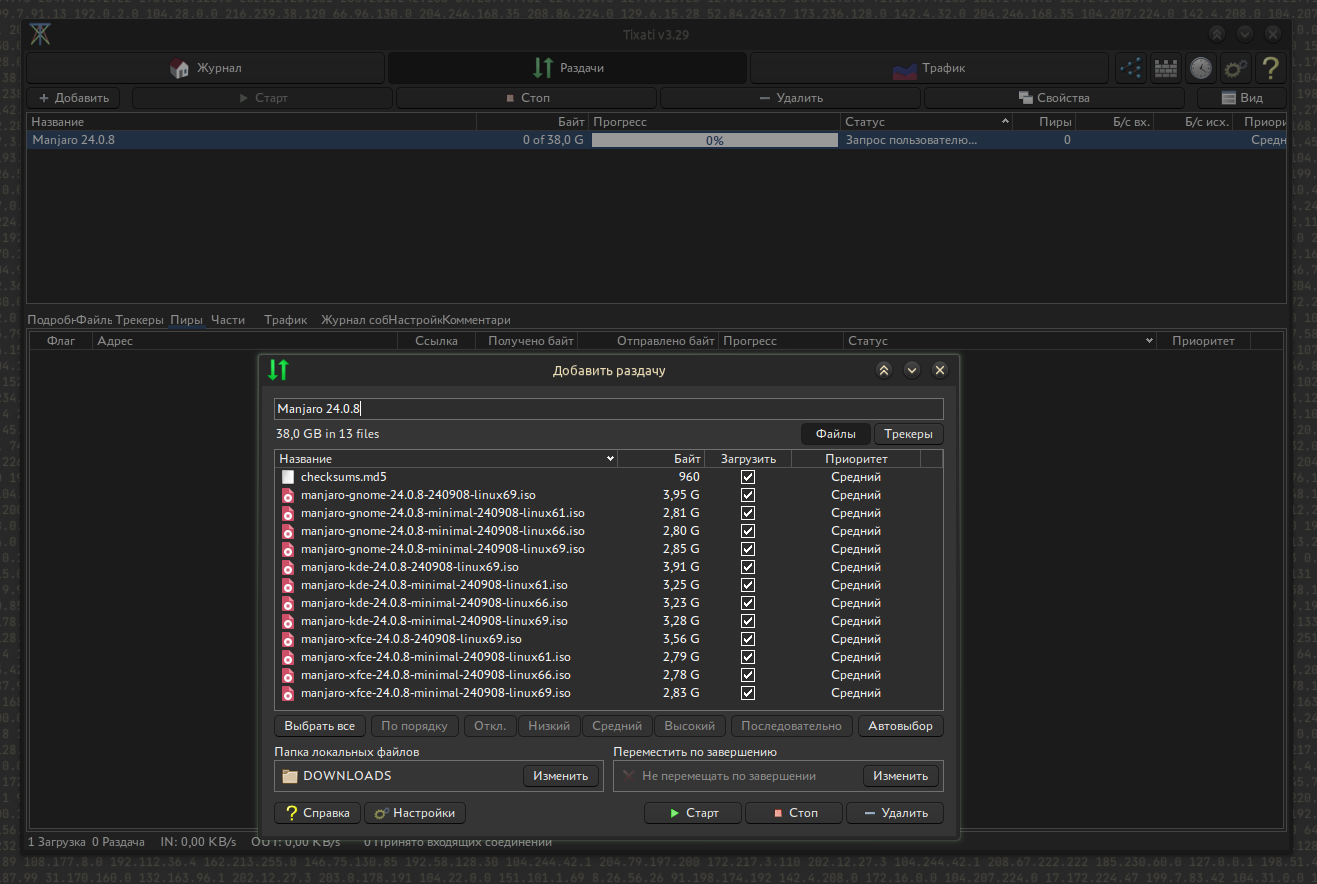The width and height of the screenshot is (1317, 884).
Task: Click Удалить button in the dialog
Action: click(x=895, y=813)
